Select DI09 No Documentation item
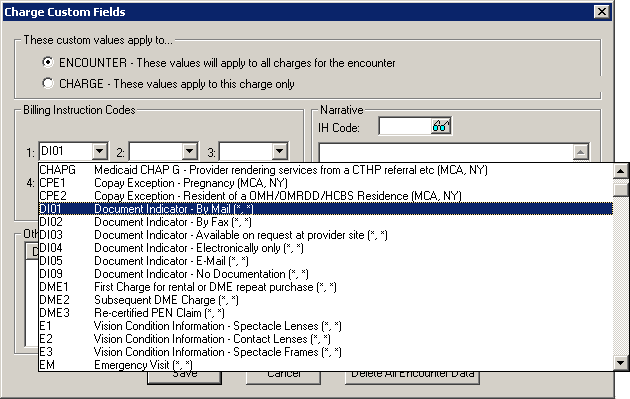This screenshot has width=630, height=399. click(x=326, y=274)
